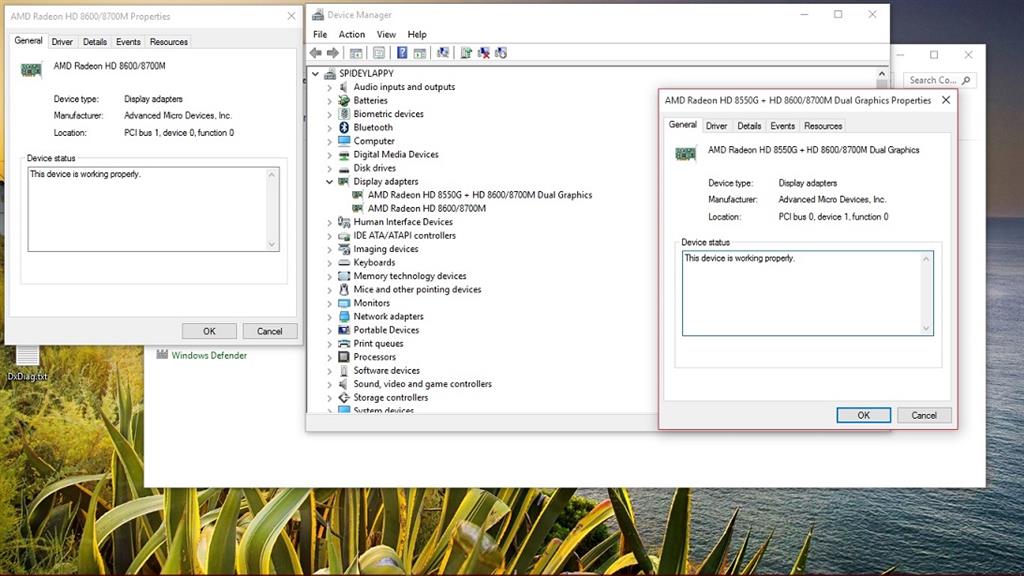The image size is (1024, 576).
Task: Click the Imaging devices camera icon
Action: coord(344,249)
